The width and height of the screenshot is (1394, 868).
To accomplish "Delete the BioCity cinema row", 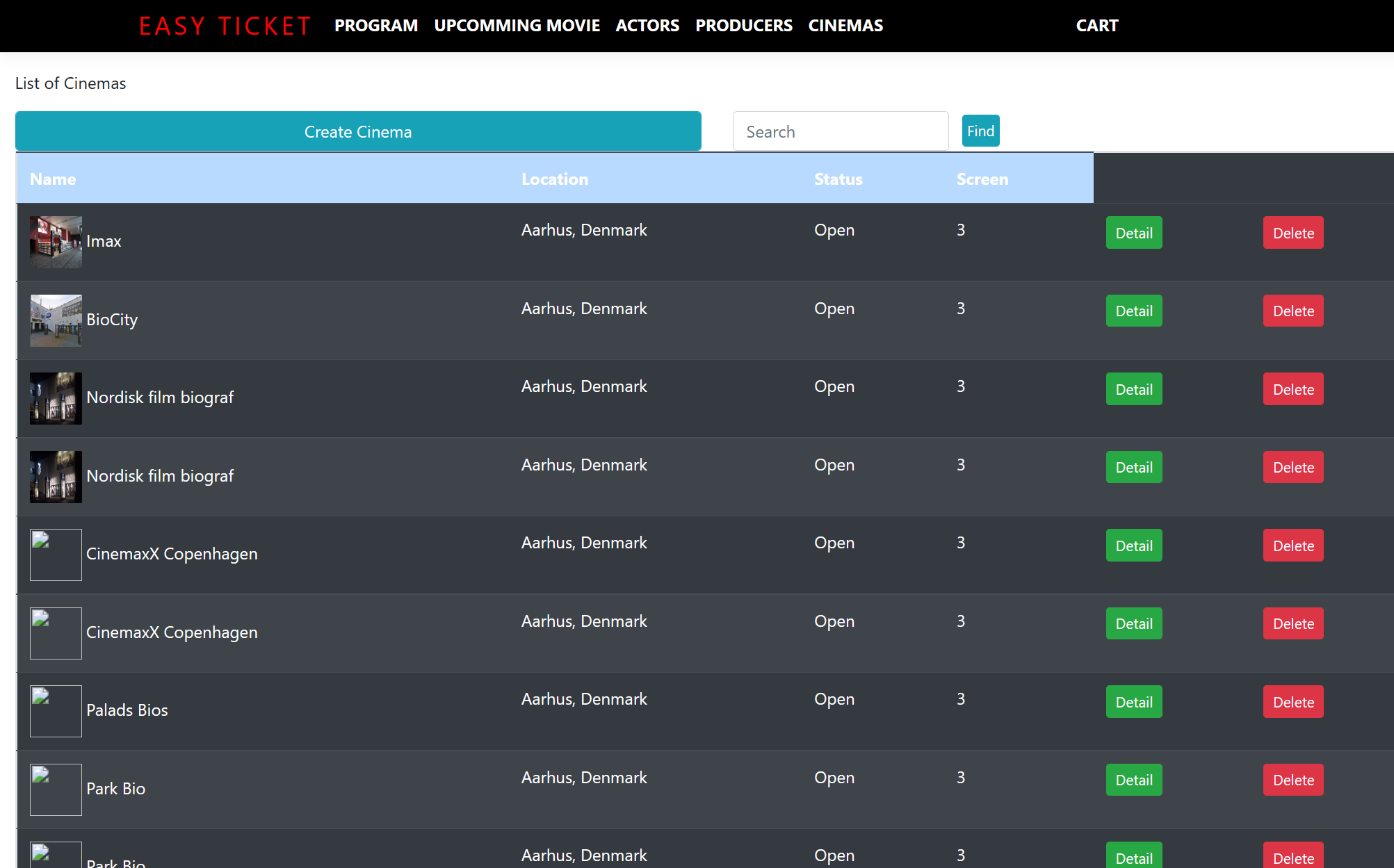I will [x=1292, y=311].
